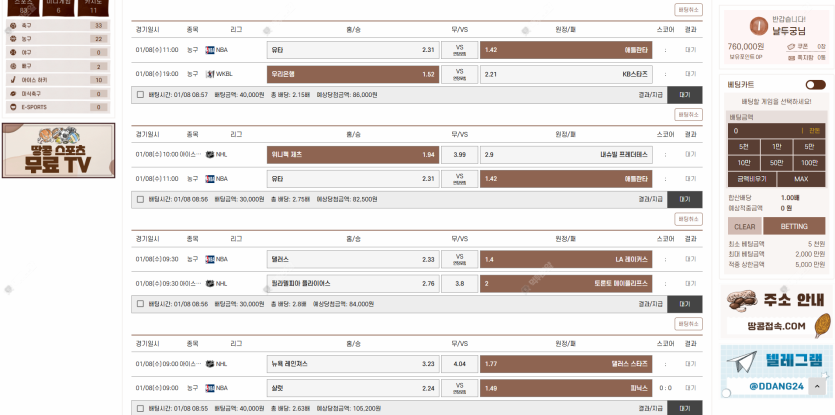Select the basketball (농구) category icon
835x415 pixels.
pyautogui.click(x=12, y=39)
